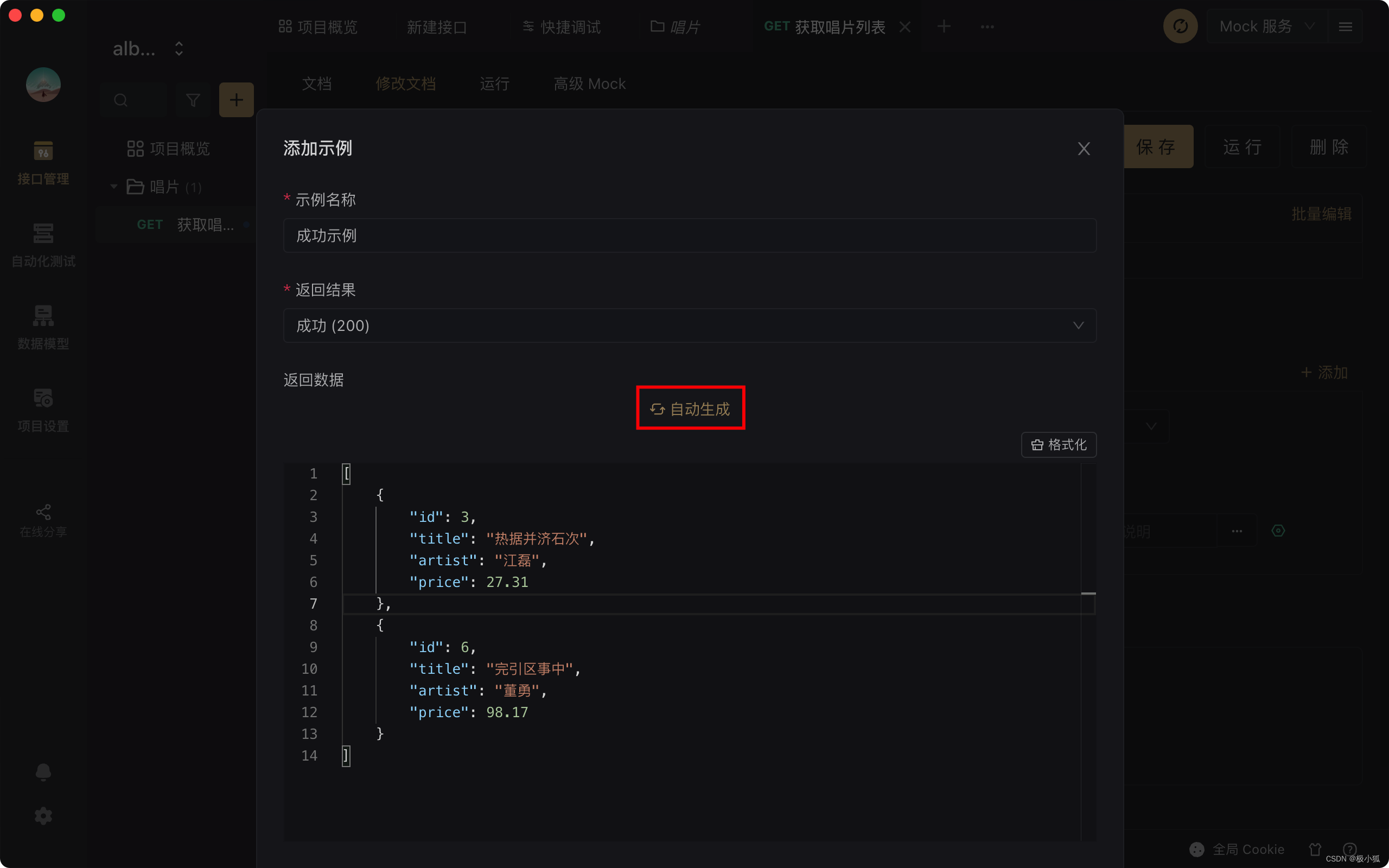Viewport: 1389px width, 868px height.
Task: Click the artist value "董勇"
Action: pos(517,691)
